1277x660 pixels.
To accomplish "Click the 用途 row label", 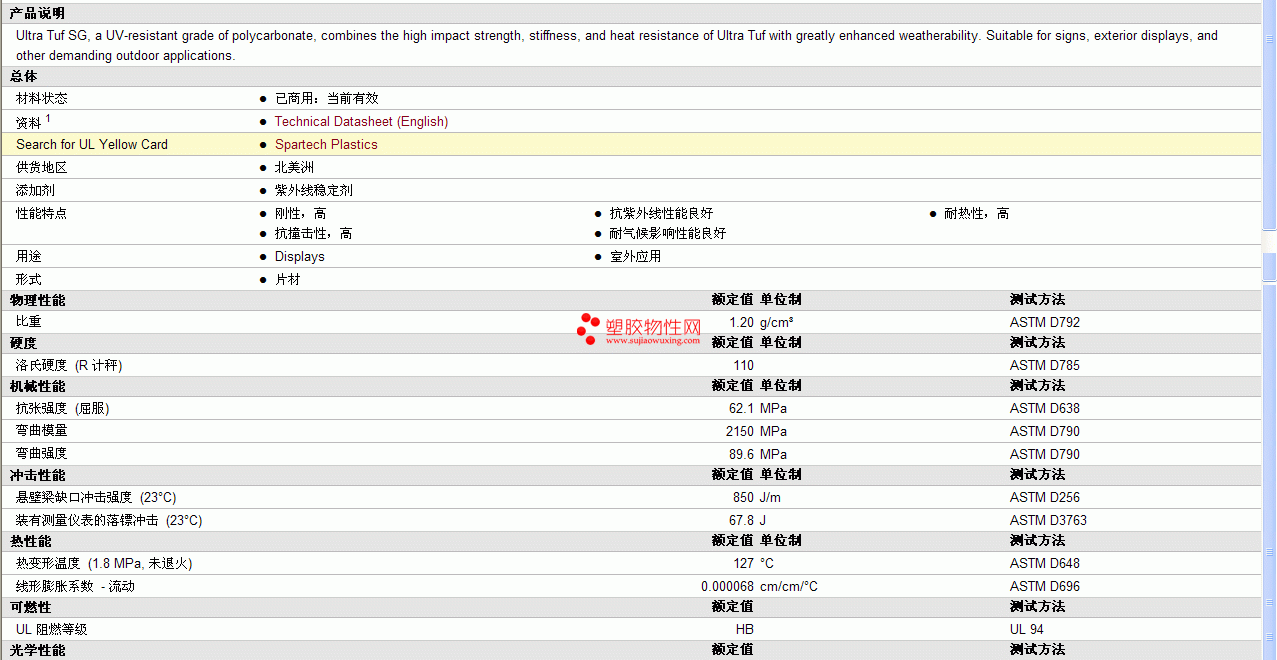I will (29, 256).
